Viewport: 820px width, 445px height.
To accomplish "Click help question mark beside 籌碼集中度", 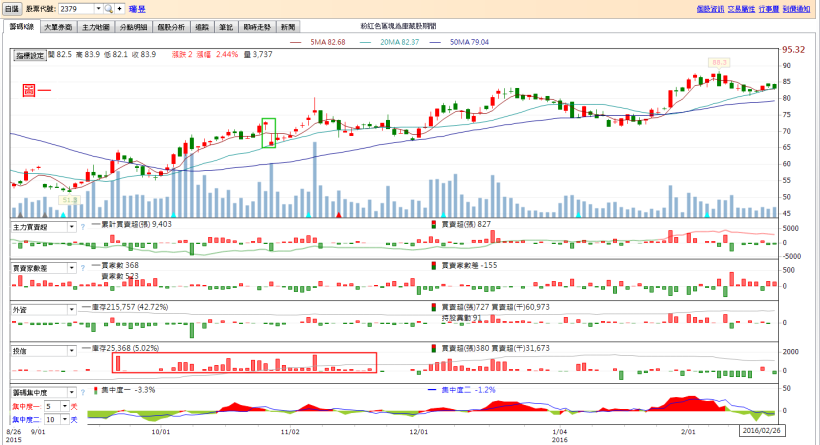I will pyautogui.click(x=82, y=392).
